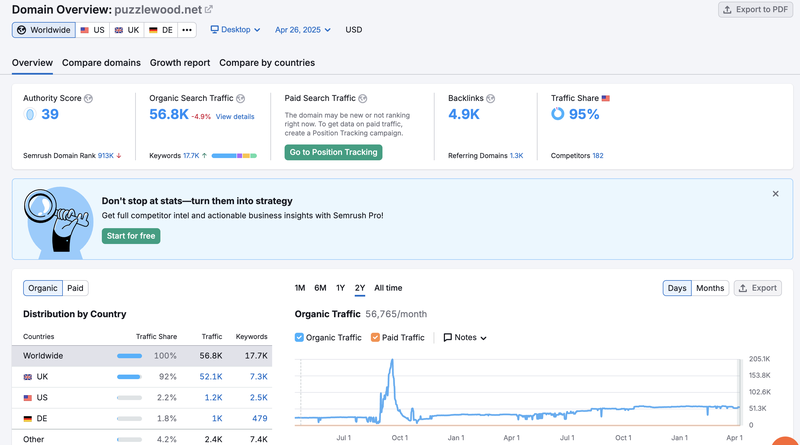Viewport: 800px width, 445px height.
Task: Click the UK keywords value 7.3K
Action: coord(259,377)
